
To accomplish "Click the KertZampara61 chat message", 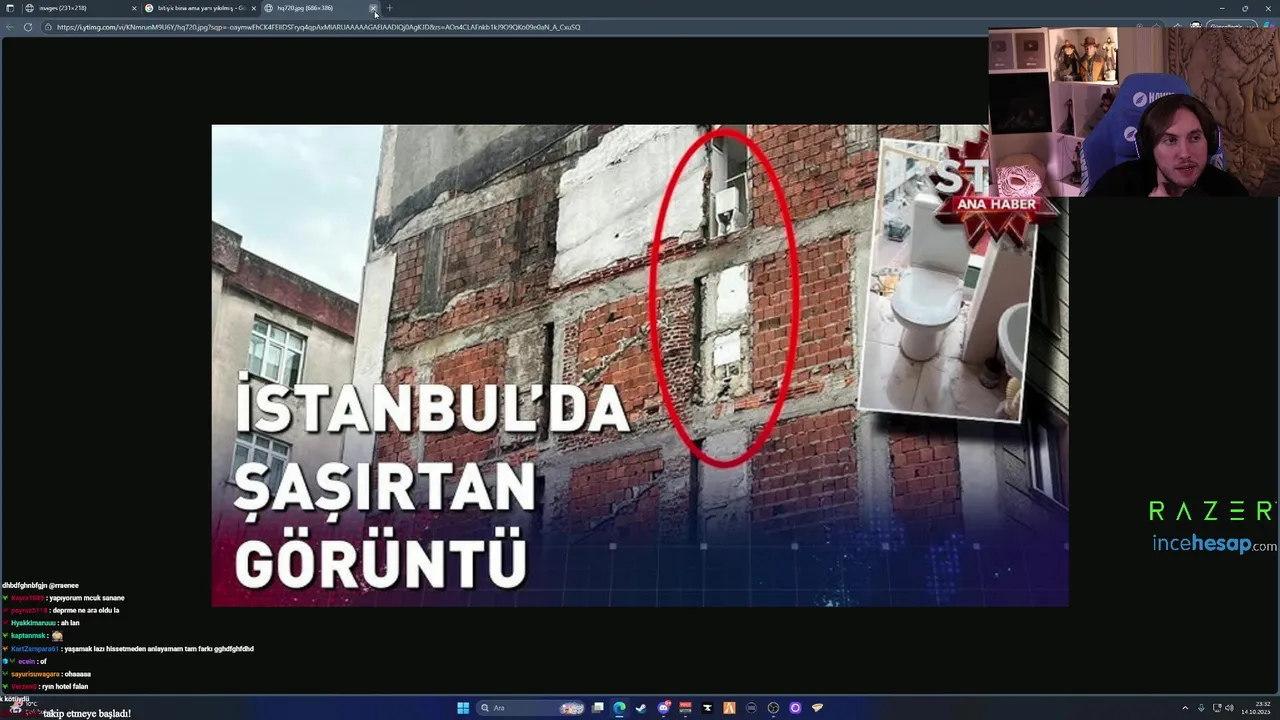I will point(129,649).
